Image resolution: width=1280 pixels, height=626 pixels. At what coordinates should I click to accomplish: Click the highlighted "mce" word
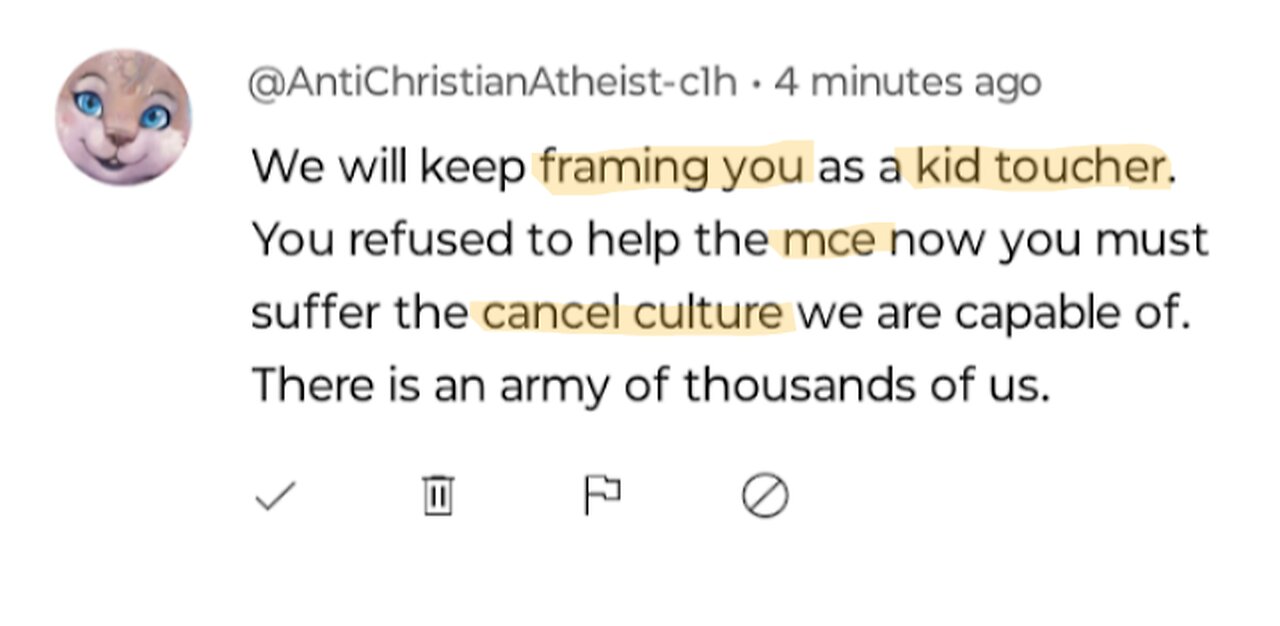tap(829, 240)
